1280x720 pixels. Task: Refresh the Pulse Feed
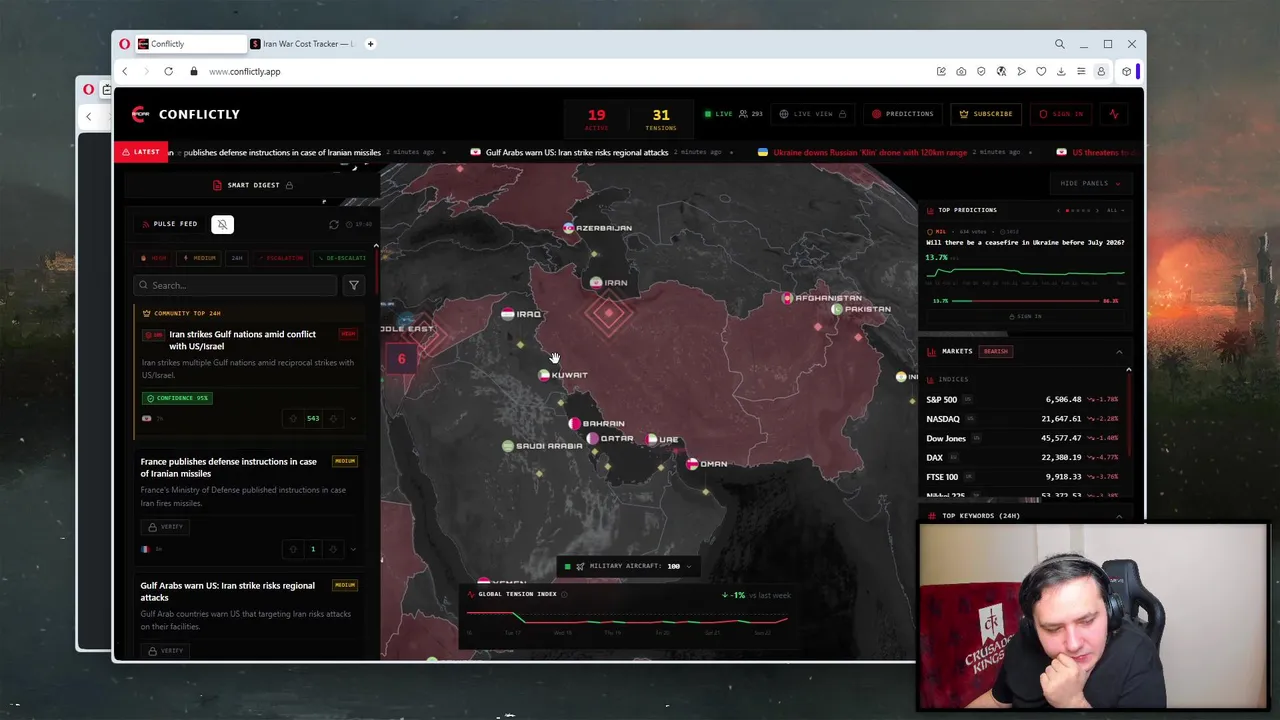(334, 225)
